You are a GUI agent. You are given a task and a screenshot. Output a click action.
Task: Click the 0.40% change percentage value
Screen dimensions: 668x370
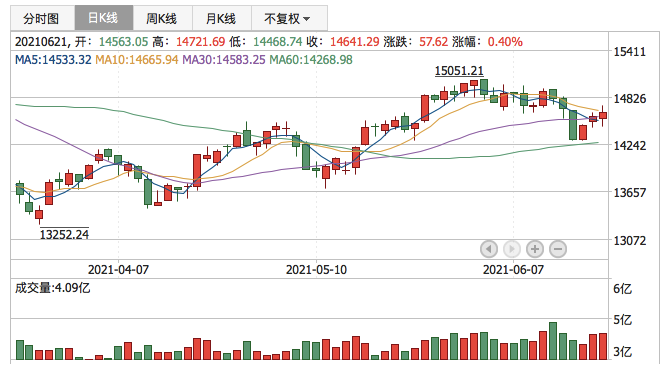[505, 42]
